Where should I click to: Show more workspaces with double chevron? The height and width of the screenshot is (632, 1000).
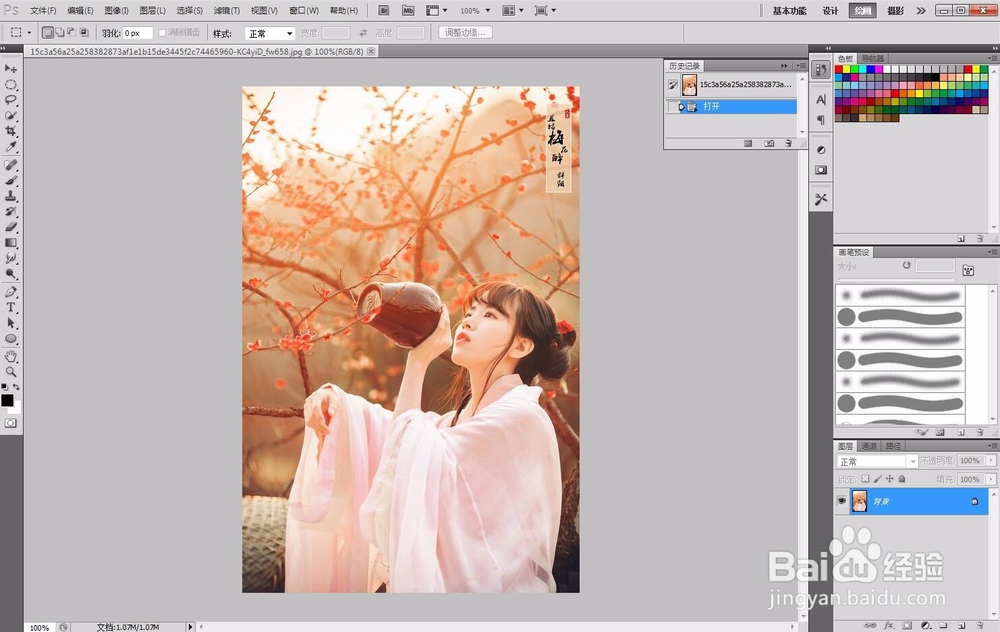point(921,11)
